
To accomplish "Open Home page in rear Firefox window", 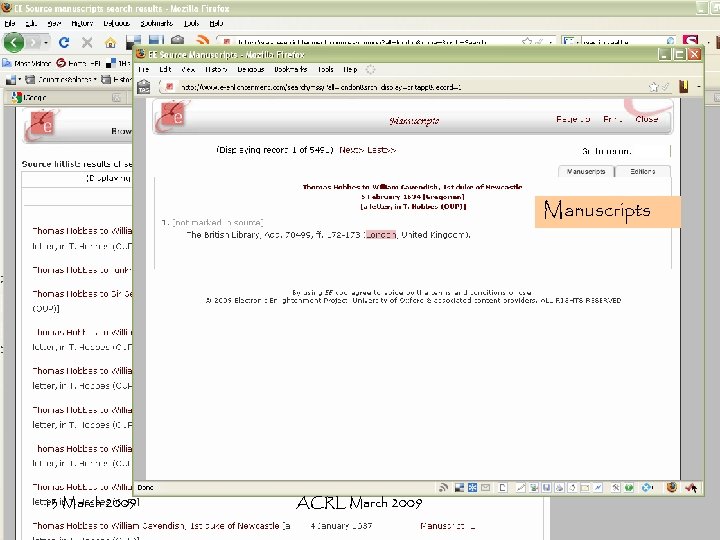I will 110,43.
